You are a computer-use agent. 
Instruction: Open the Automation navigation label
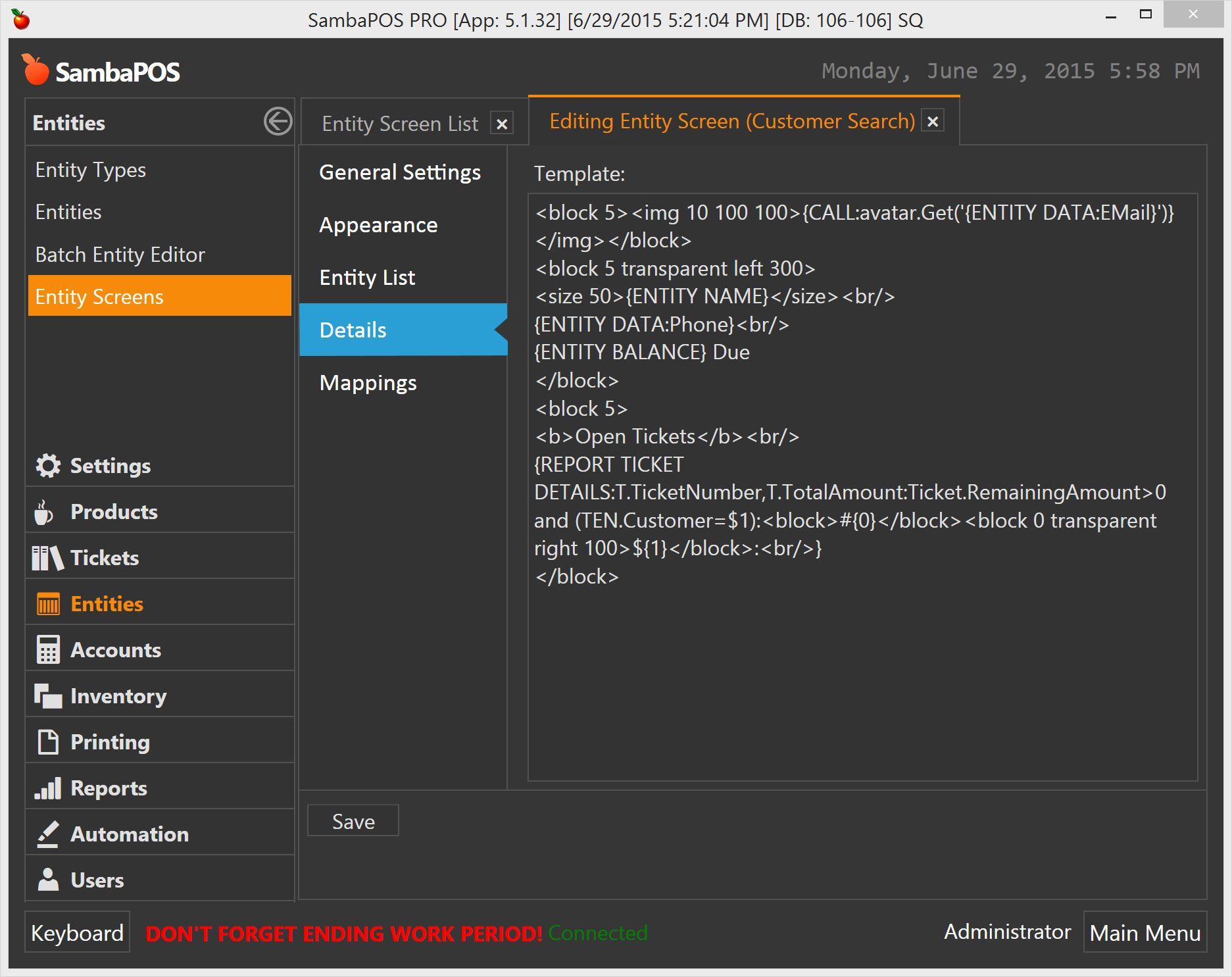tap(130, 834)
